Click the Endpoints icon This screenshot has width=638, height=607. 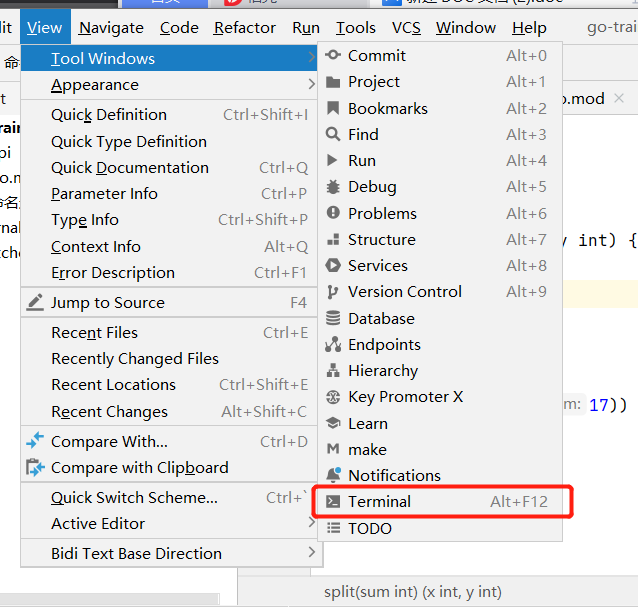[x=333, y=345]
